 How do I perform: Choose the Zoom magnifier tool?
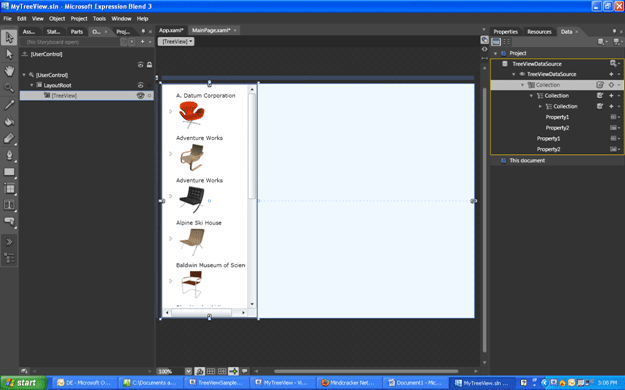[9, 88]
